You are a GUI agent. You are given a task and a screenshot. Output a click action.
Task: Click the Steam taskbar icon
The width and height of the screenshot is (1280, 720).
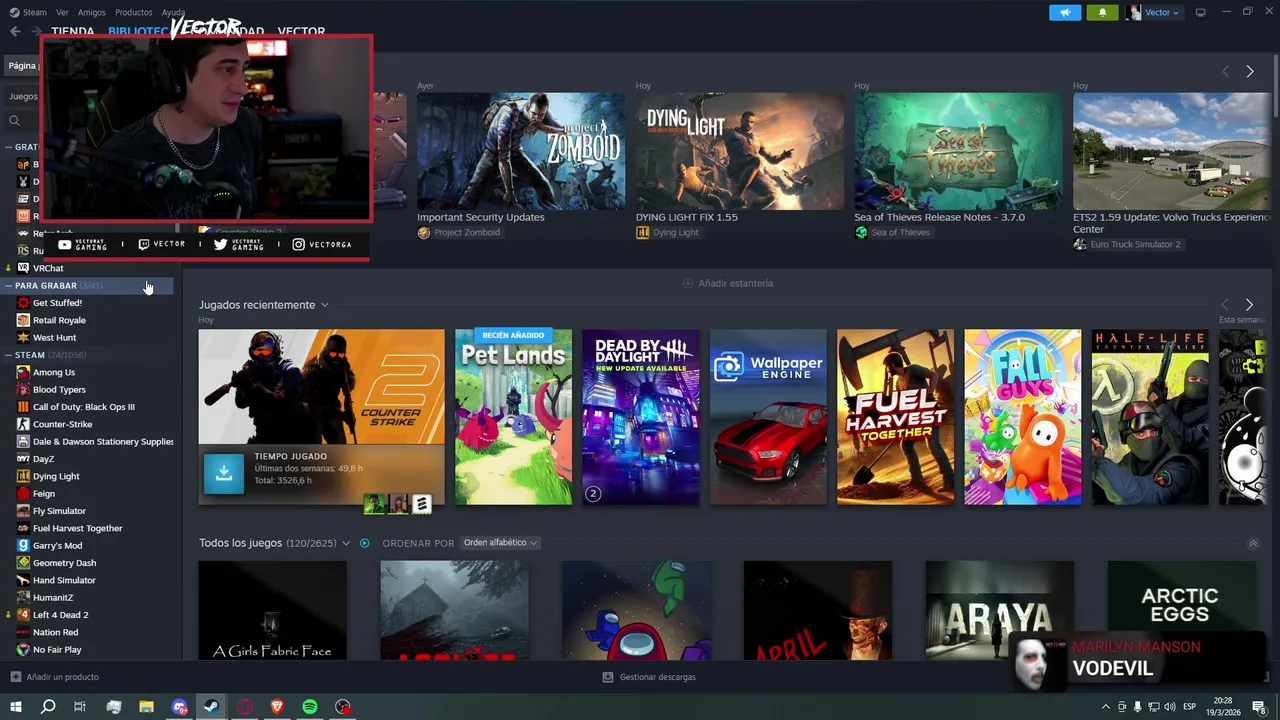coord(211,707)
